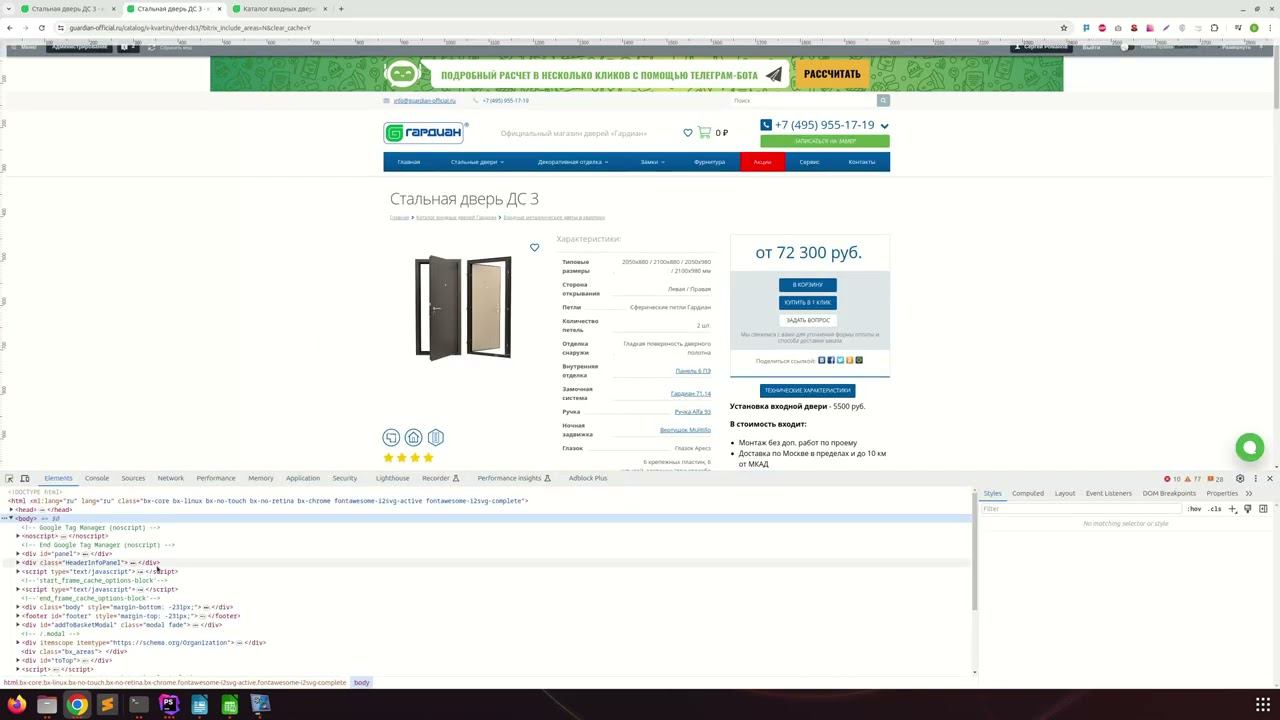Click the green chat widget bubble
The width and height of the screenshot is (1280, 720).
[1249, 447]
